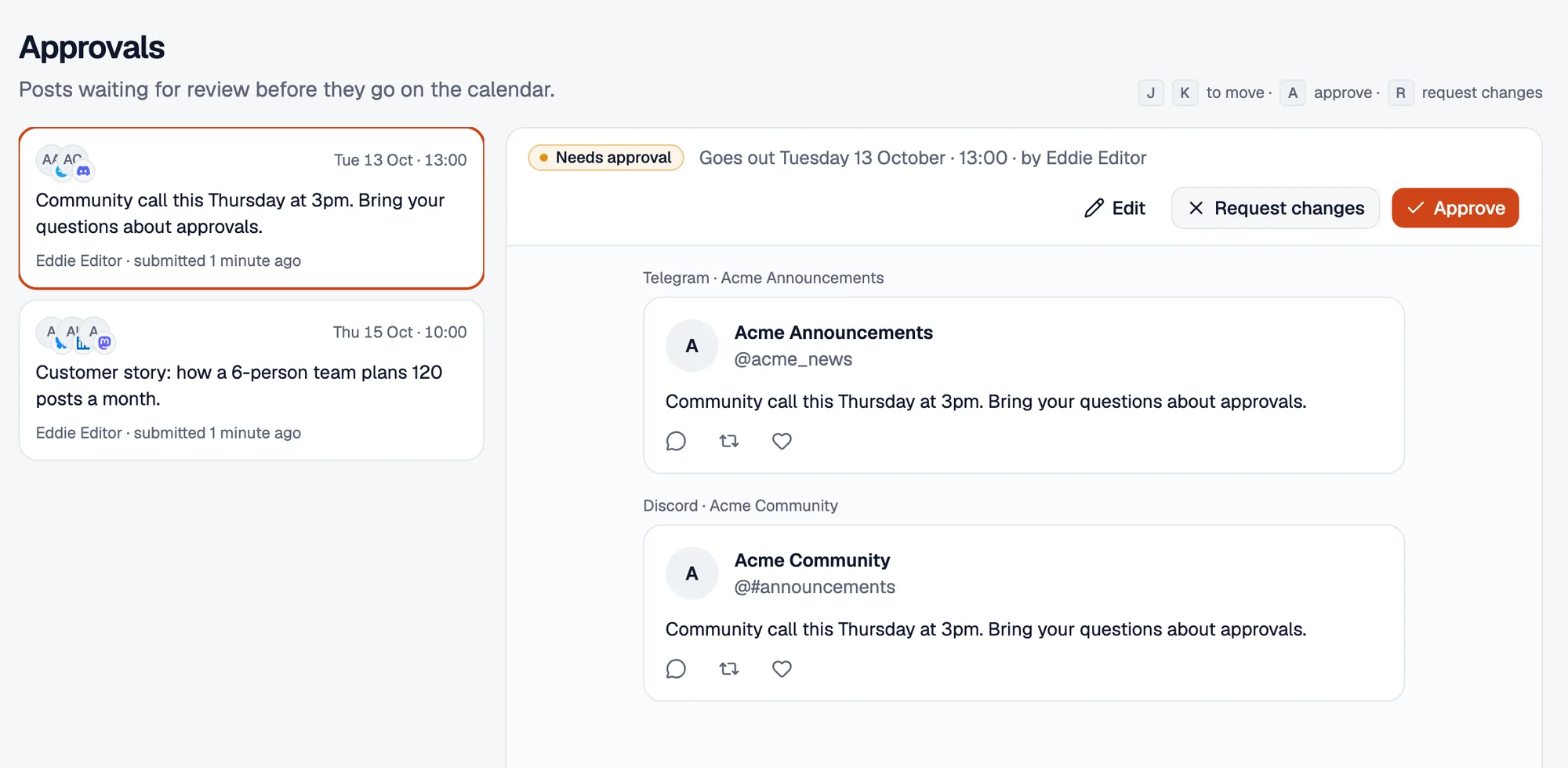Click the repost icon on the Acme Announcements preview
Image resolution: width=1568 pixels, height=768 pixels.
[729, 441]
